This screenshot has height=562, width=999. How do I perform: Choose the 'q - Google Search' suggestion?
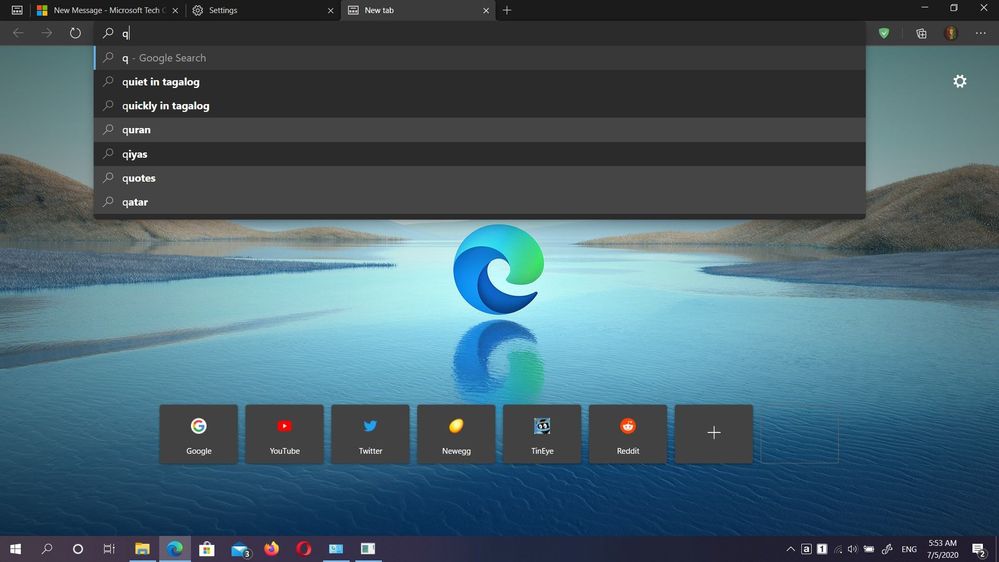480,57
